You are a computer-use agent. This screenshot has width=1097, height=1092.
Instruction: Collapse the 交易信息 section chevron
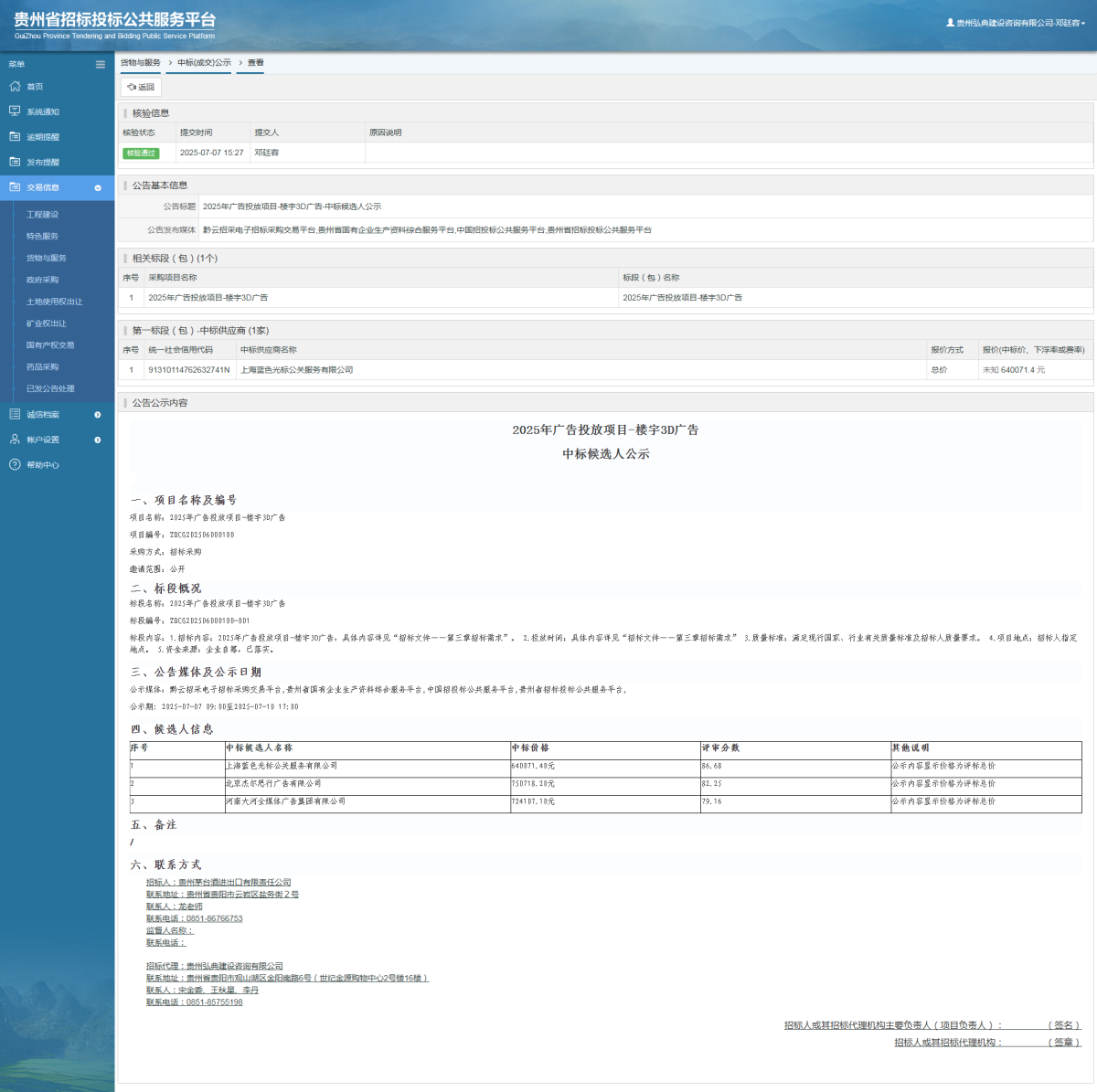[x=98, y=187]
